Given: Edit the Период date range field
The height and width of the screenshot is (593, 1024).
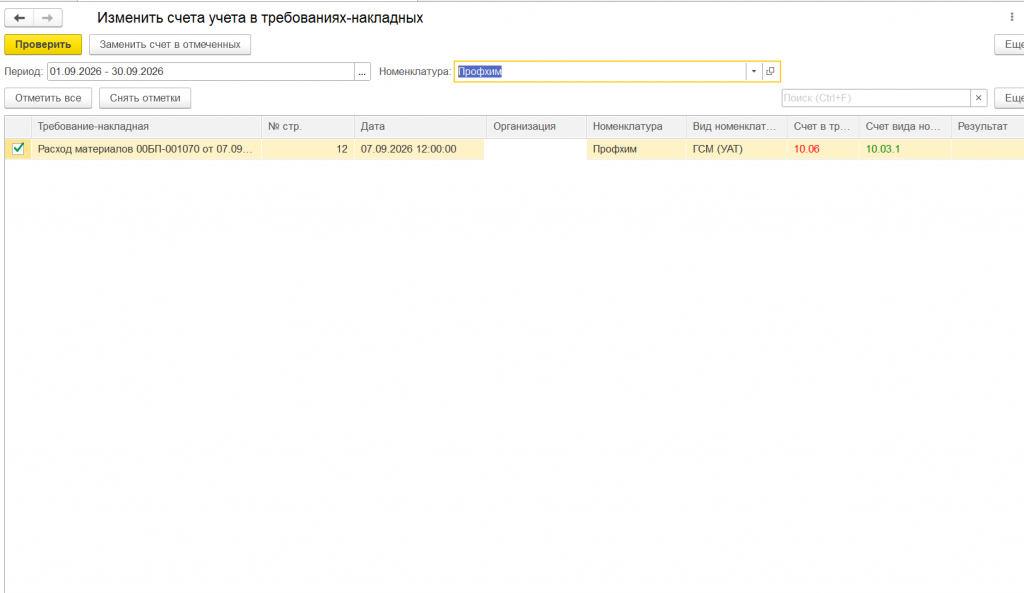Looking at the screenshot, I should [200, 71].
